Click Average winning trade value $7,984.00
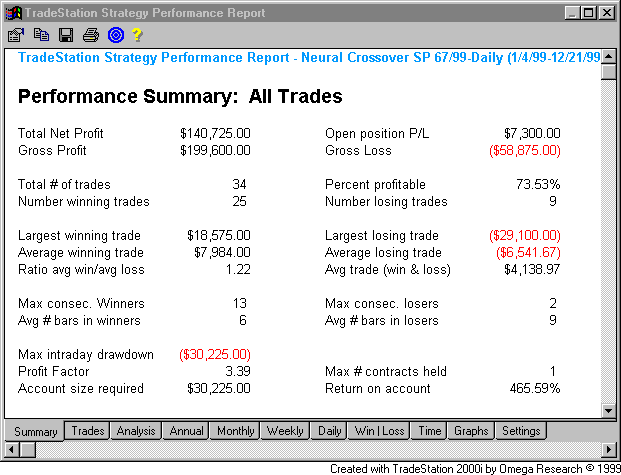This screenshot has width=621, height=475. tap(222, 252)
